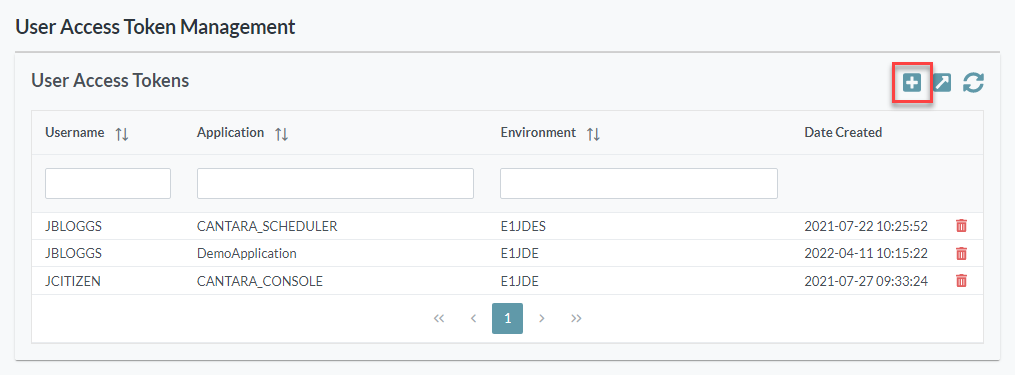Viewport: 1015px width, 375px height.
Task: Click the export arrow icon
Action: point(942,83)
